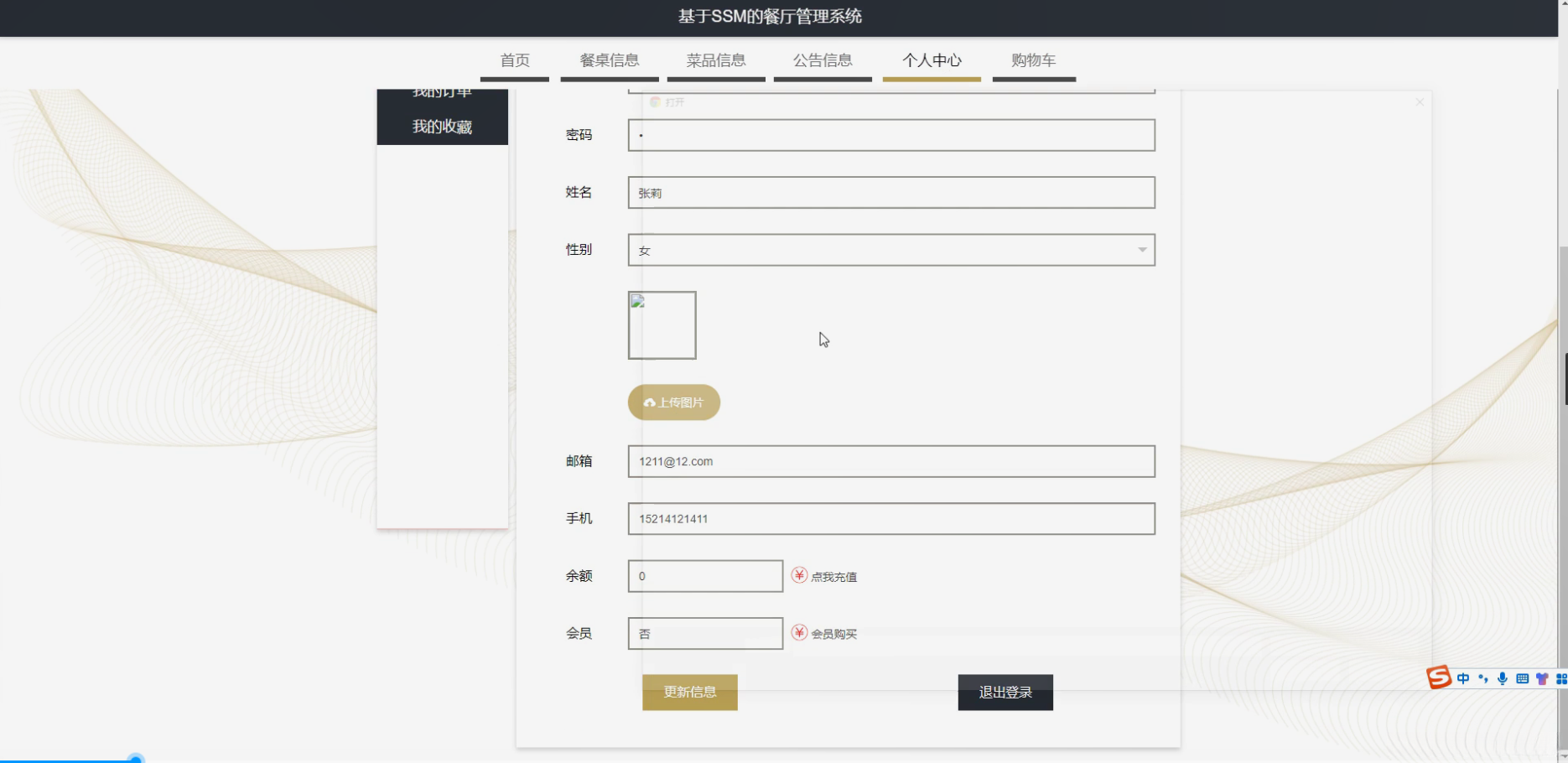Click the blue progress slider handle

point(135,759)
